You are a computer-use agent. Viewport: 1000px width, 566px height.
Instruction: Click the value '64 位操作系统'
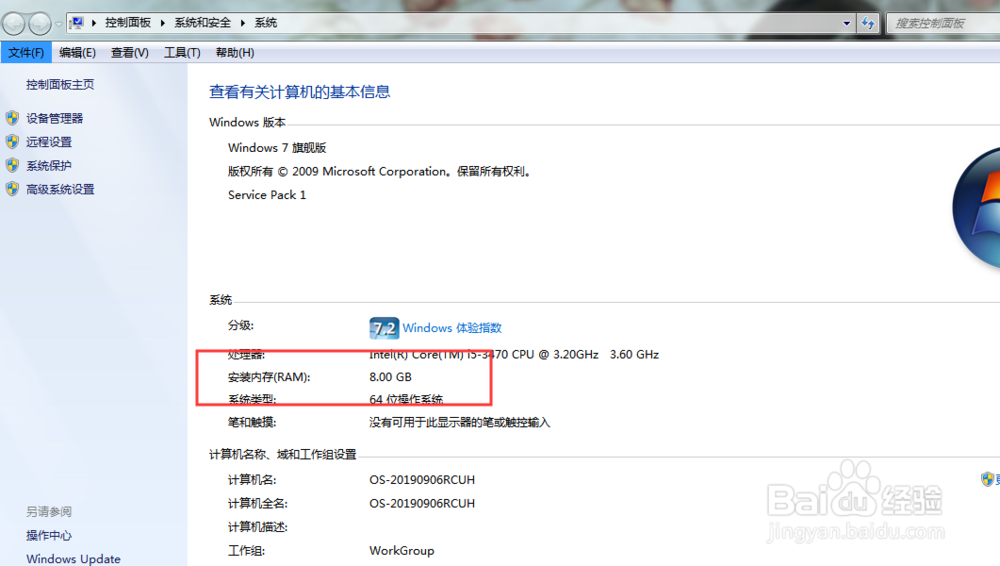click(406, 399)
